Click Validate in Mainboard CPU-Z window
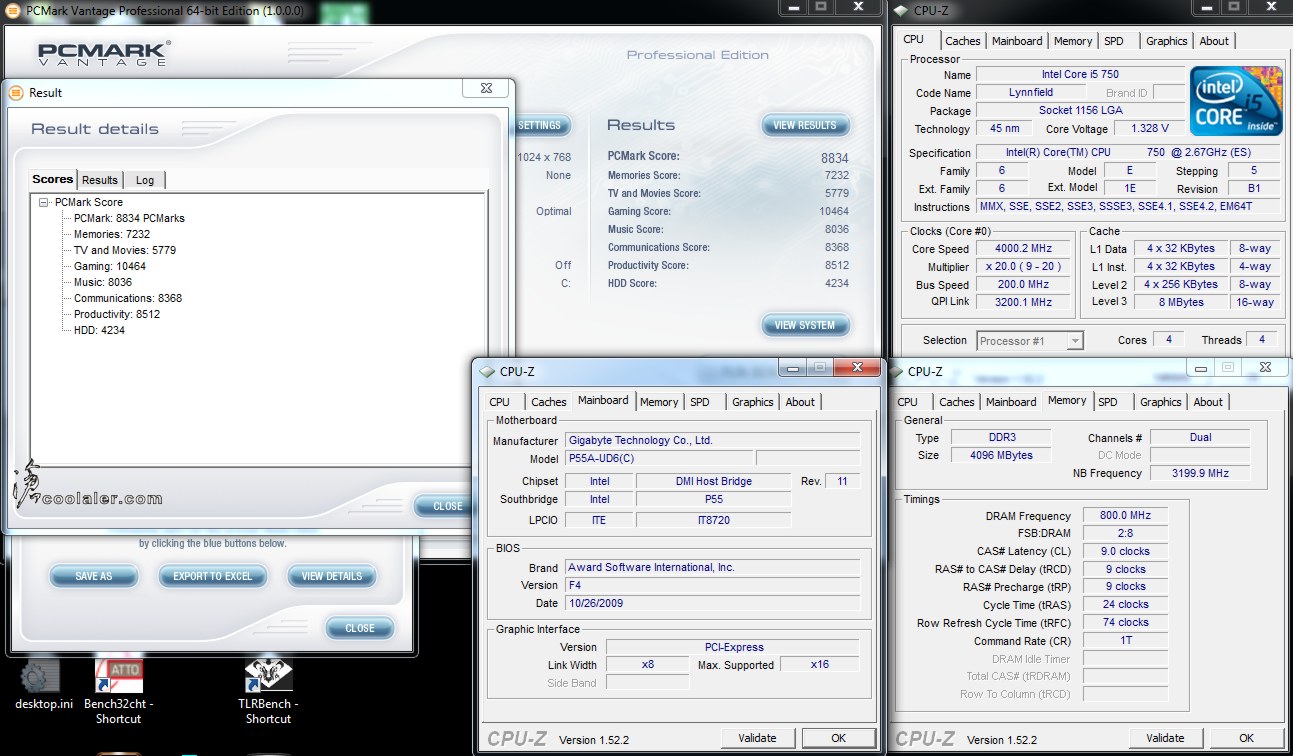 click(x=757, y=738)
